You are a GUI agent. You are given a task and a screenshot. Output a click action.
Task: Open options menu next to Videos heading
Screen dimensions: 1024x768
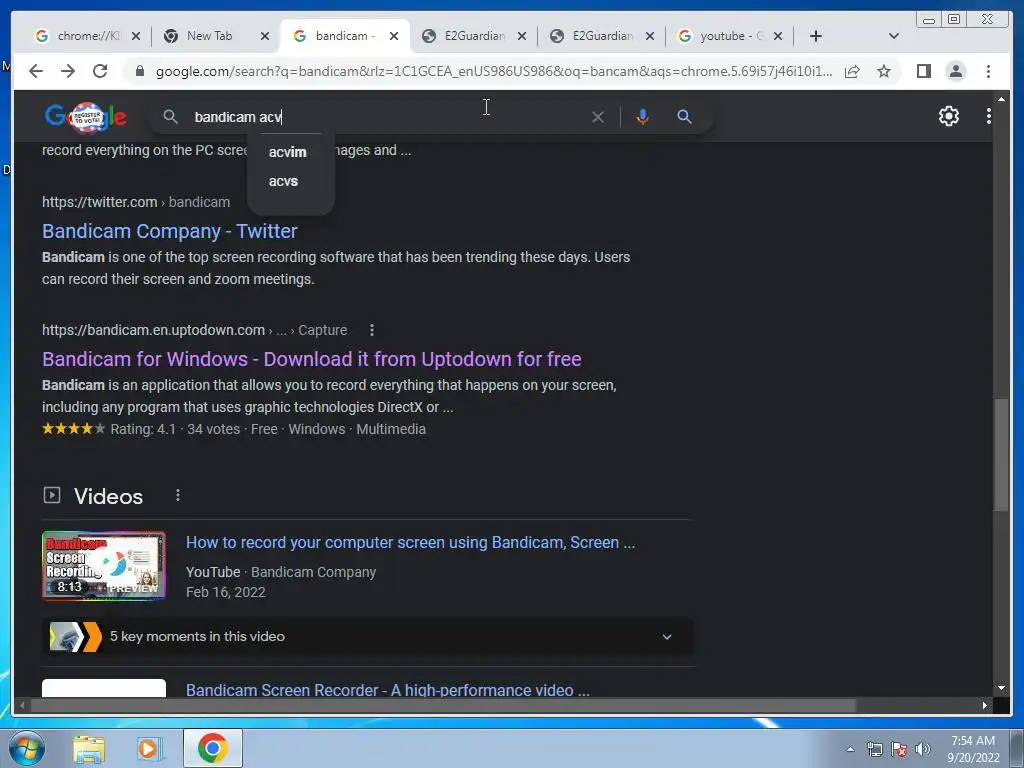(x=178, y=496)
